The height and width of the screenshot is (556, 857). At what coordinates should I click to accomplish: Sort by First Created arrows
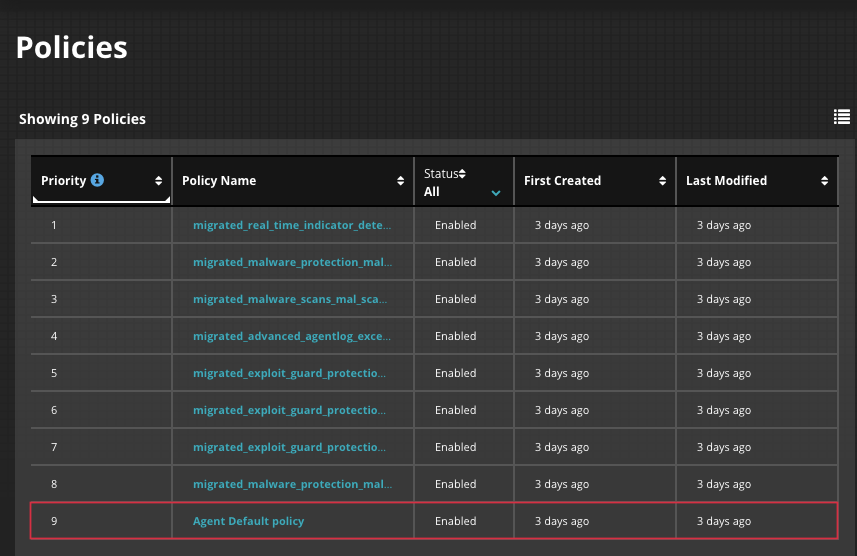(662, 181)
